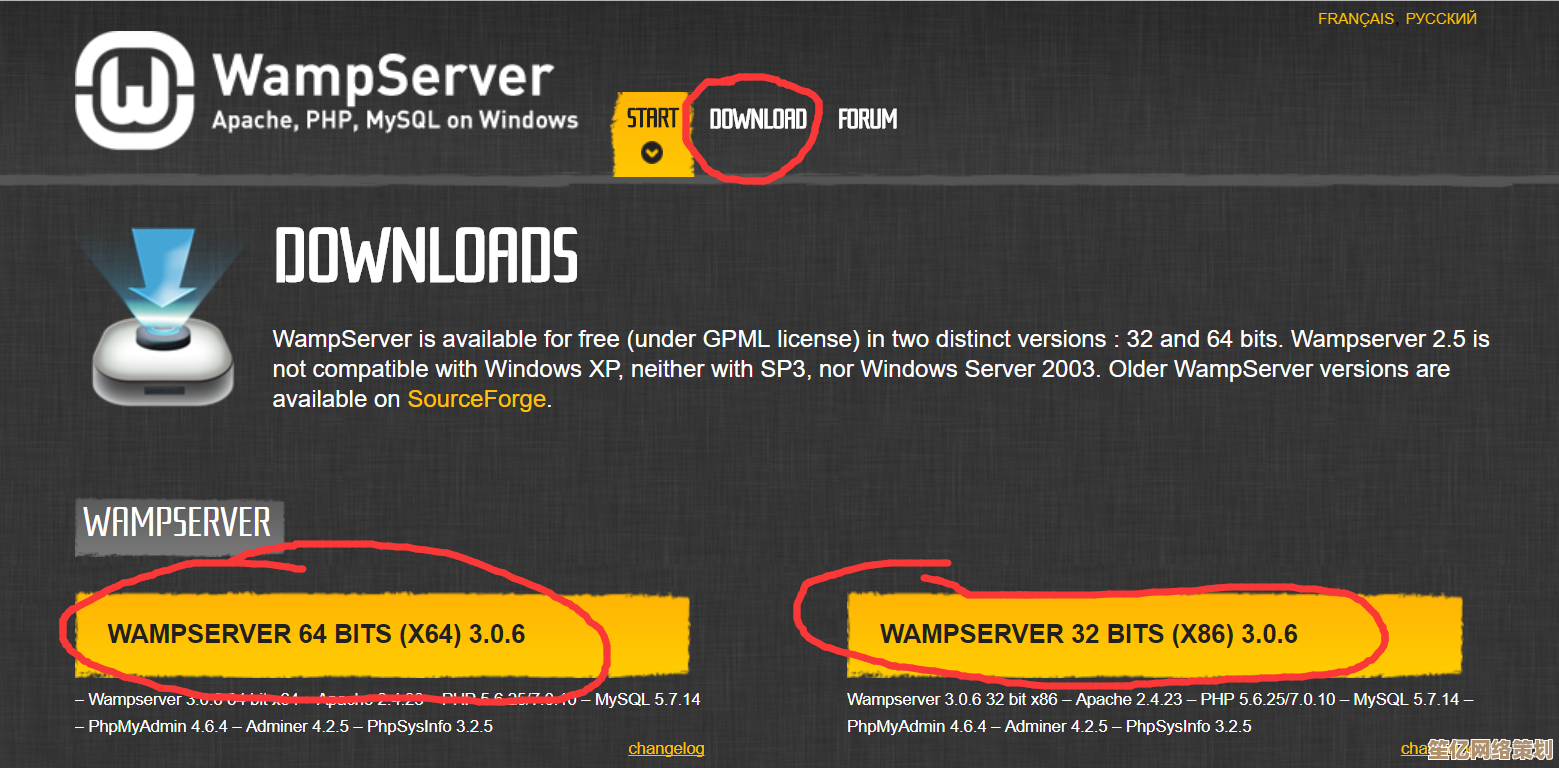Click the WAMPSERVER section label
Screen dimensions: 1559x768
coord(177,523)
